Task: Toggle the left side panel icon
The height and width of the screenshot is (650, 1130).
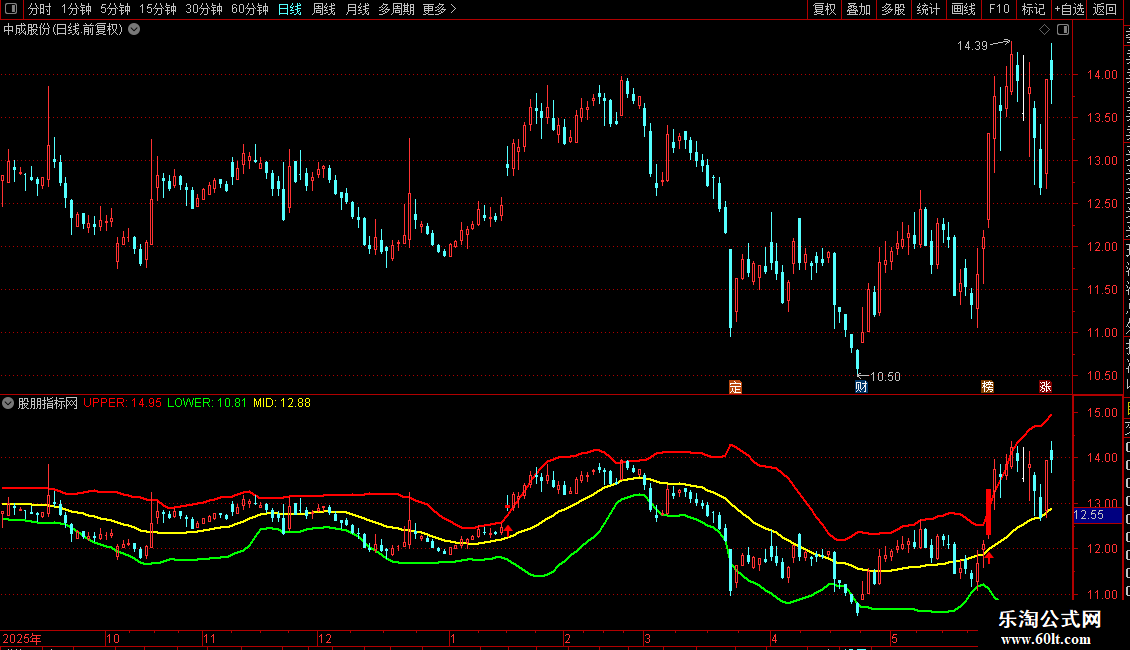Action: pyautogui.click(x=11, y=9)
